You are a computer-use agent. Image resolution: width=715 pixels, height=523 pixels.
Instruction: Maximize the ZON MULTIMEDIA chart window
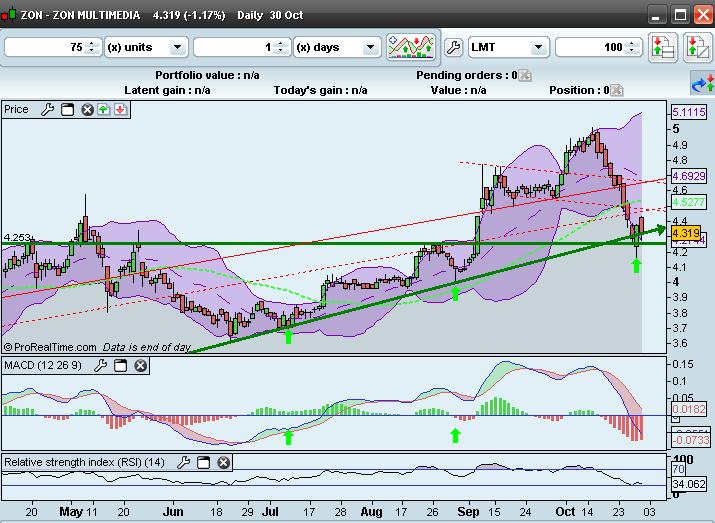(x=680, y=15)
